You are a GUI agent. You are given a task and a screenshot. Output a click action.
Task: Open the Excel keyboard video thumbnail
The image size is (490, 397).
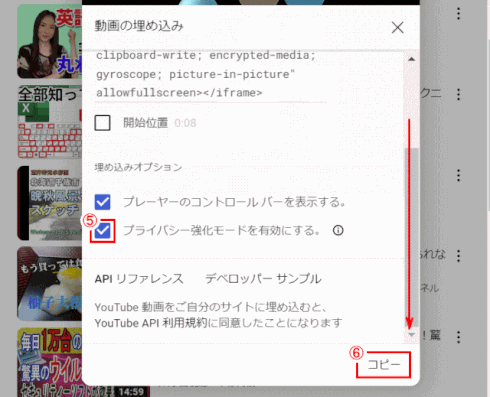pos(50,122)
